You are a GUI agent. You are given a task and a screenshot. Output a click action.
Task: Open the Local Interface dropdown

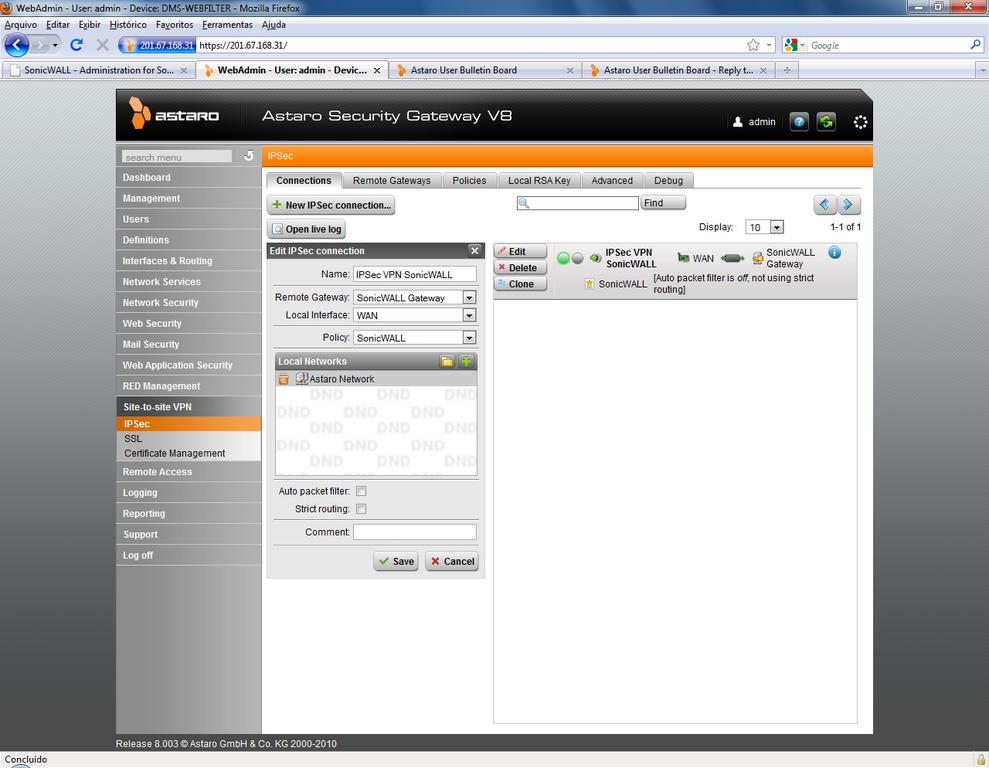click(x=469, y=315)
